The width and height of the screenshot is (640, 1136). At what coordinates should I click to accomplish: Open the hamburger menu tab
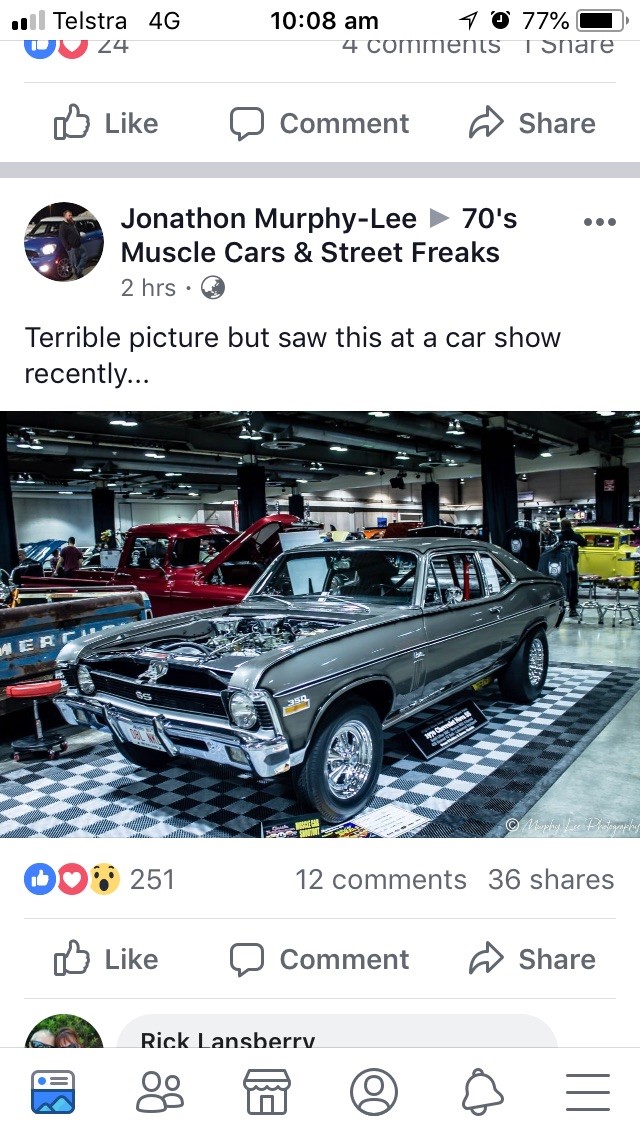click(588, 1091)
